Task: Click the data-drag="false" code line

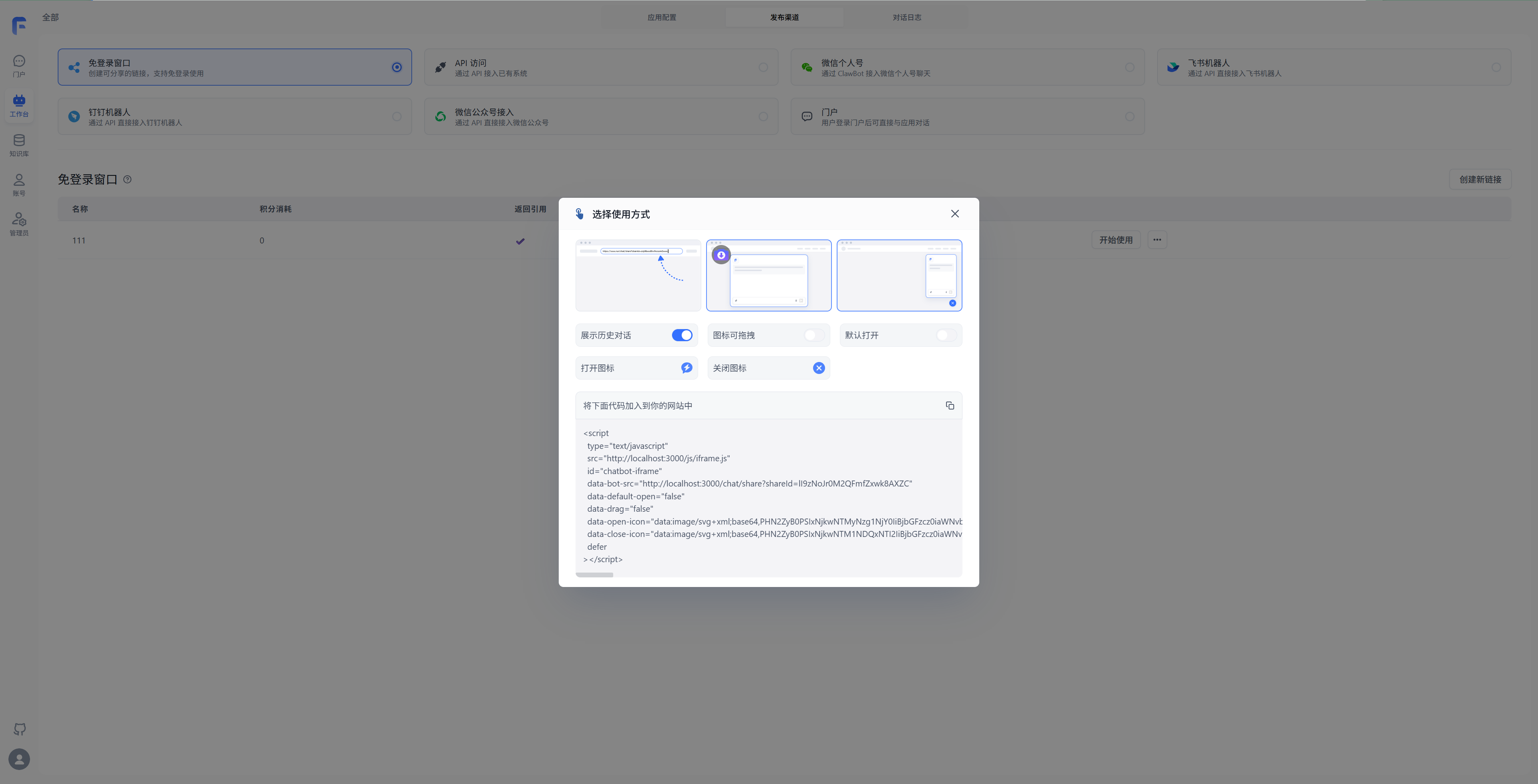Action: point(620,509)
